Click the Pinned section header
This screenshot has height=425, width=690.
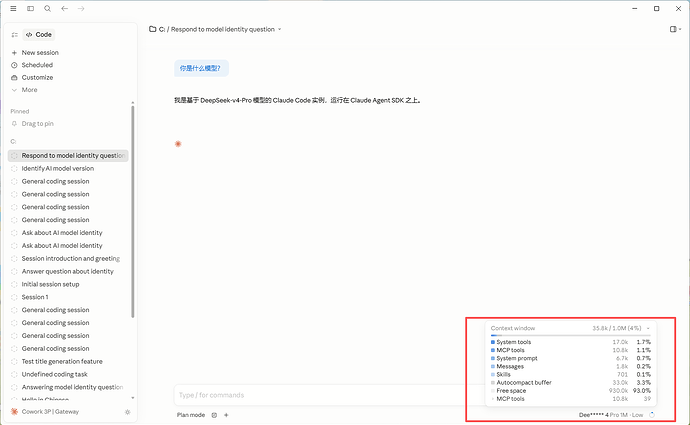click(x=20, y=111)
